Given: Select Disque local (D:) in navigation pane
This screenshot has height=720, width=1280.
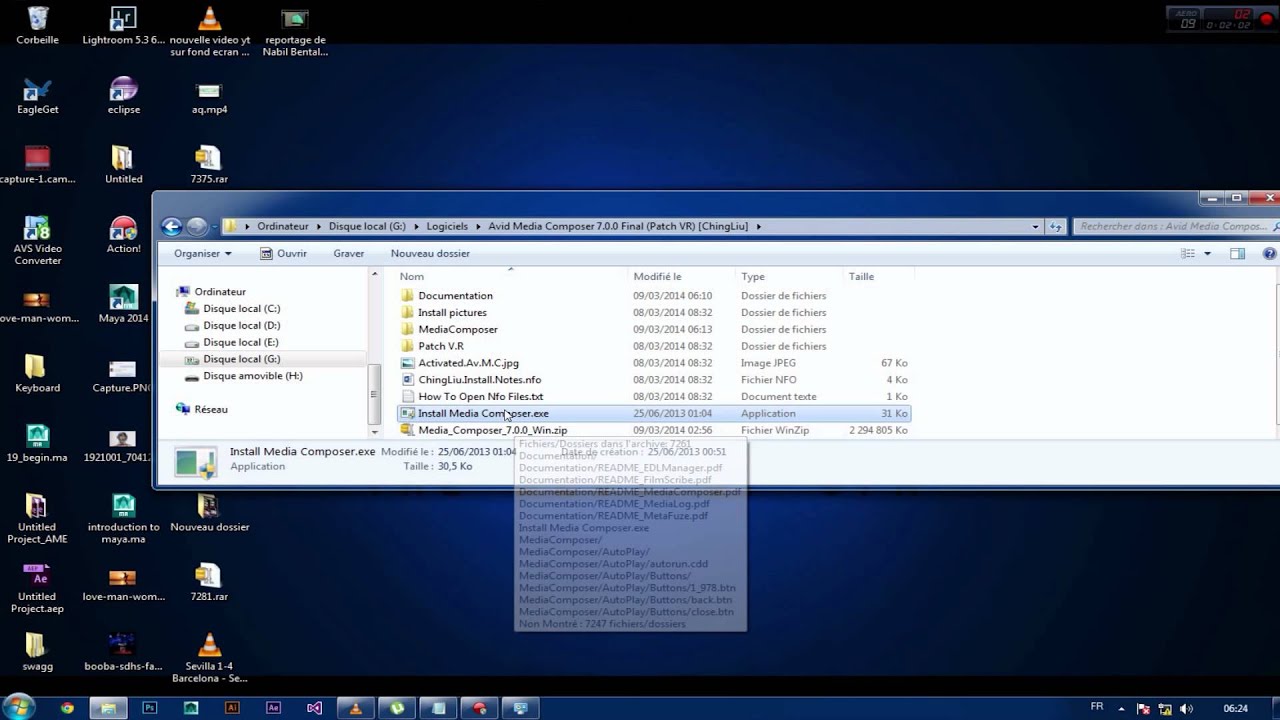Looking at the screenshot, I should pyautogui.click(x=241, y=326).
